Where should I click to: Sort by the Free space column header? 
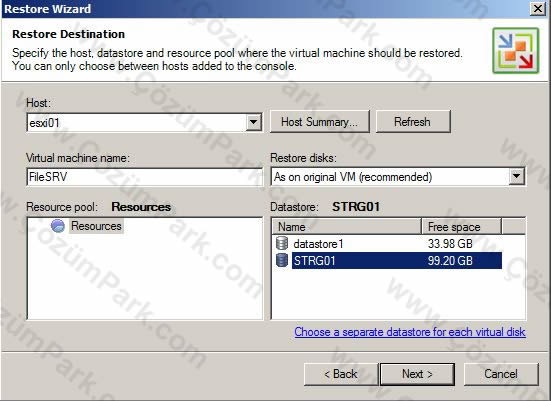[461, 227]
